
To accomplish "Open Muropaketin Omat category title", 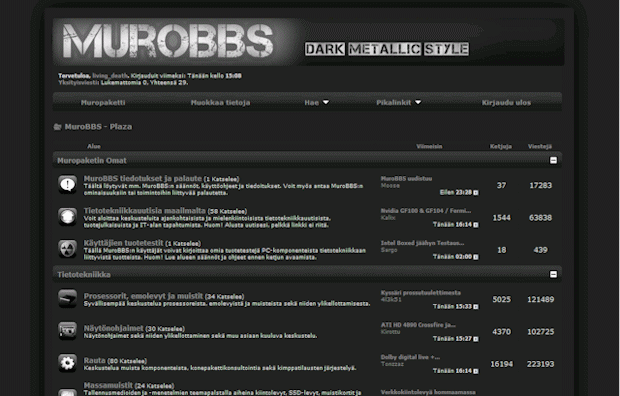I will (x=92, y=160).
